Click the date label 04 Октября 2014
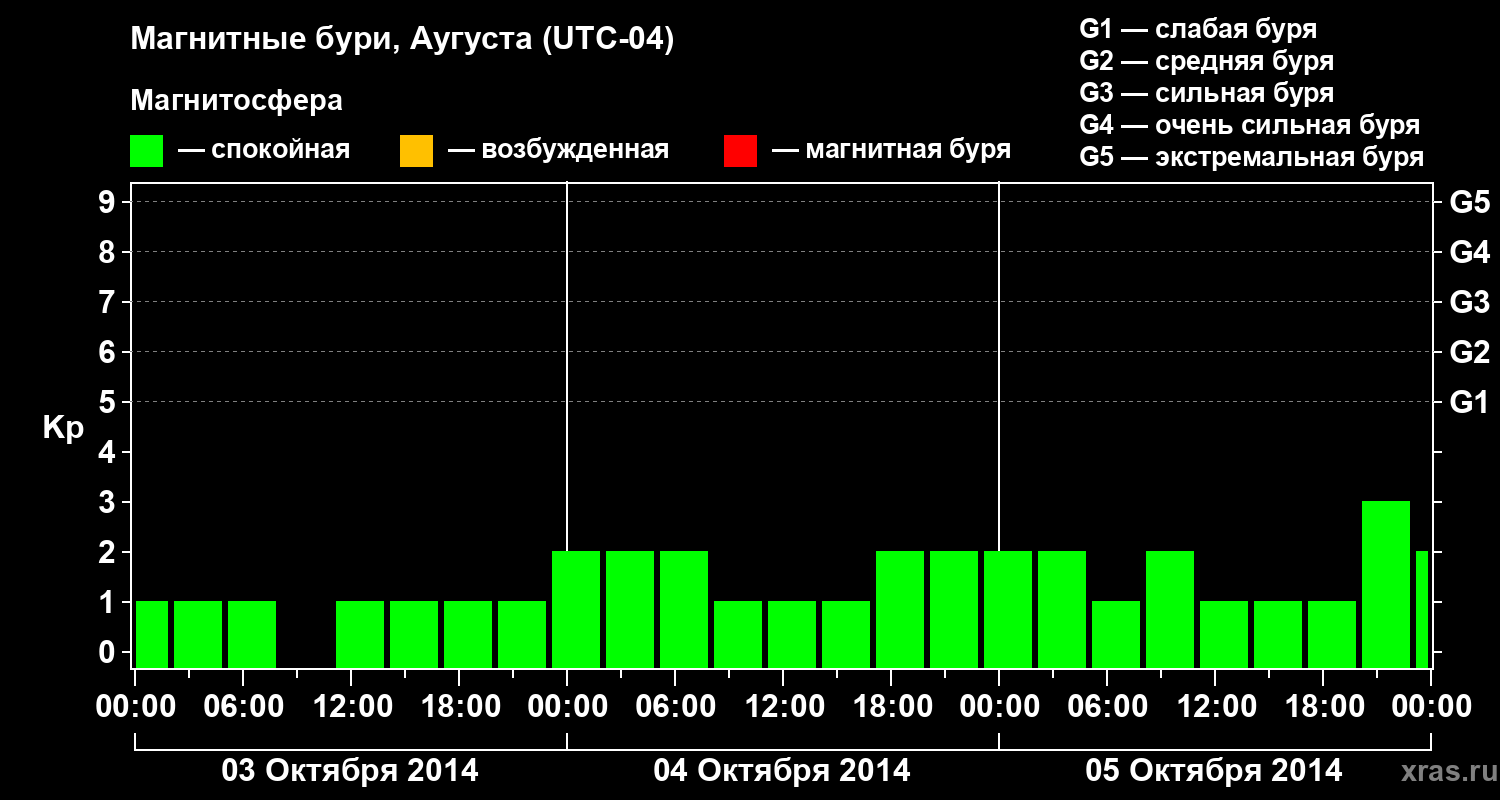Image resolution: width=1500 pixels, height=800 pixels. point(782,771)
